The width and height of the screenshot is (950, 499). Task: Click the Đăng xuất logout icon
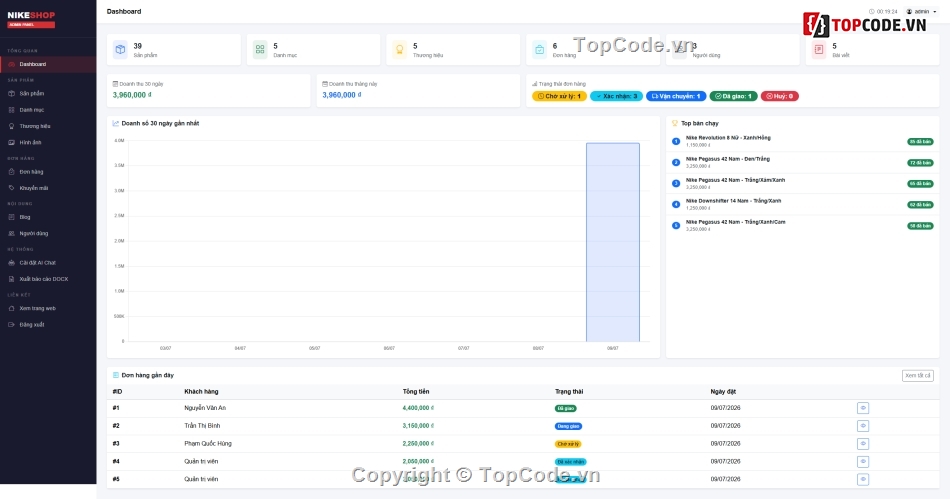click(x=12, y=325)
